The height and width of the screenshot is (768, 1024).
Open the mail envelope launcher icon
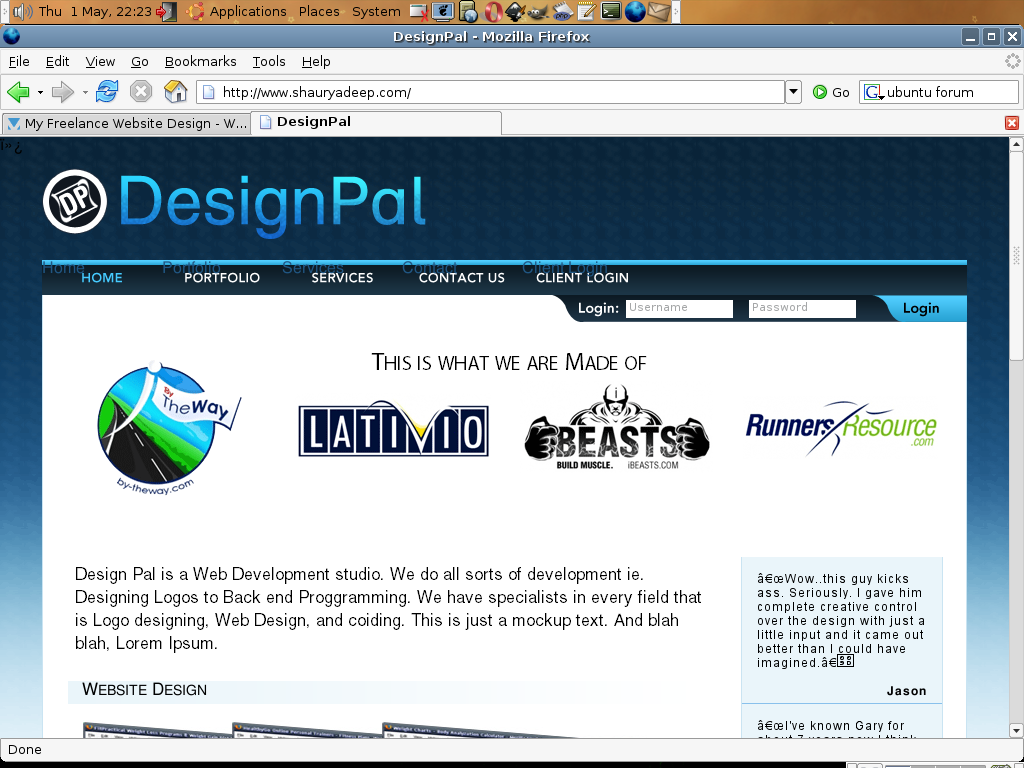point(659,12)
